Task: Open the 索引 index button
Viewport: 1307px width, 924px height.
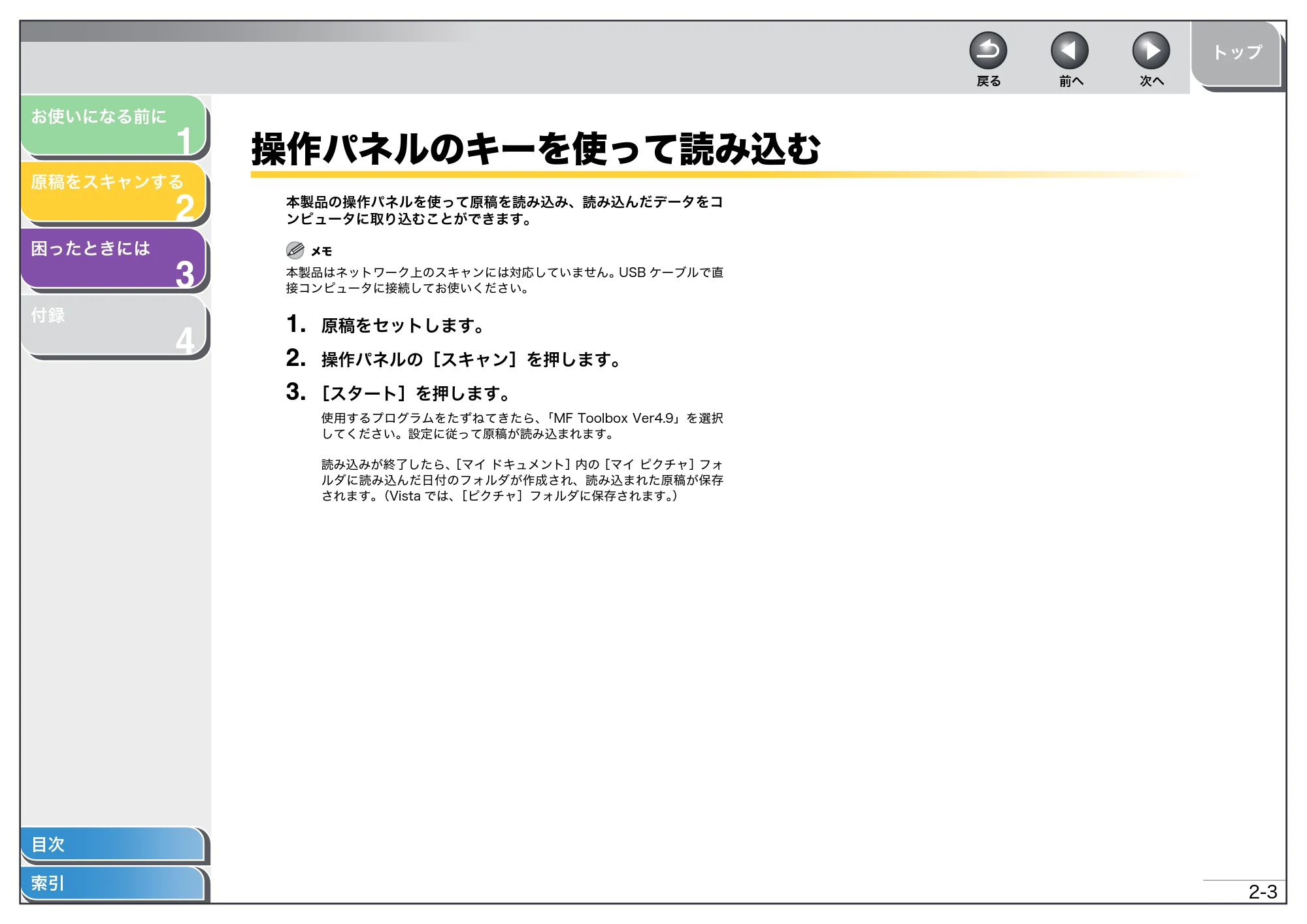Action: tap(112, 883)
